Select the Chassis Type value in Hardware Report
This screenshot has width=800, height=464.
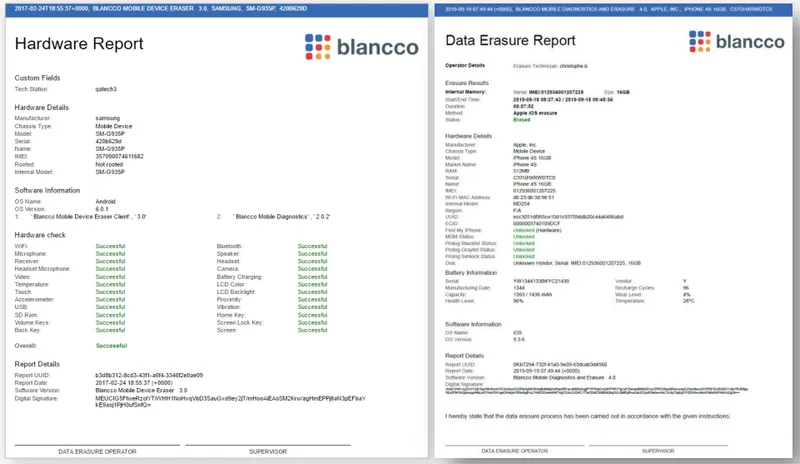click(x=114, y=126)
